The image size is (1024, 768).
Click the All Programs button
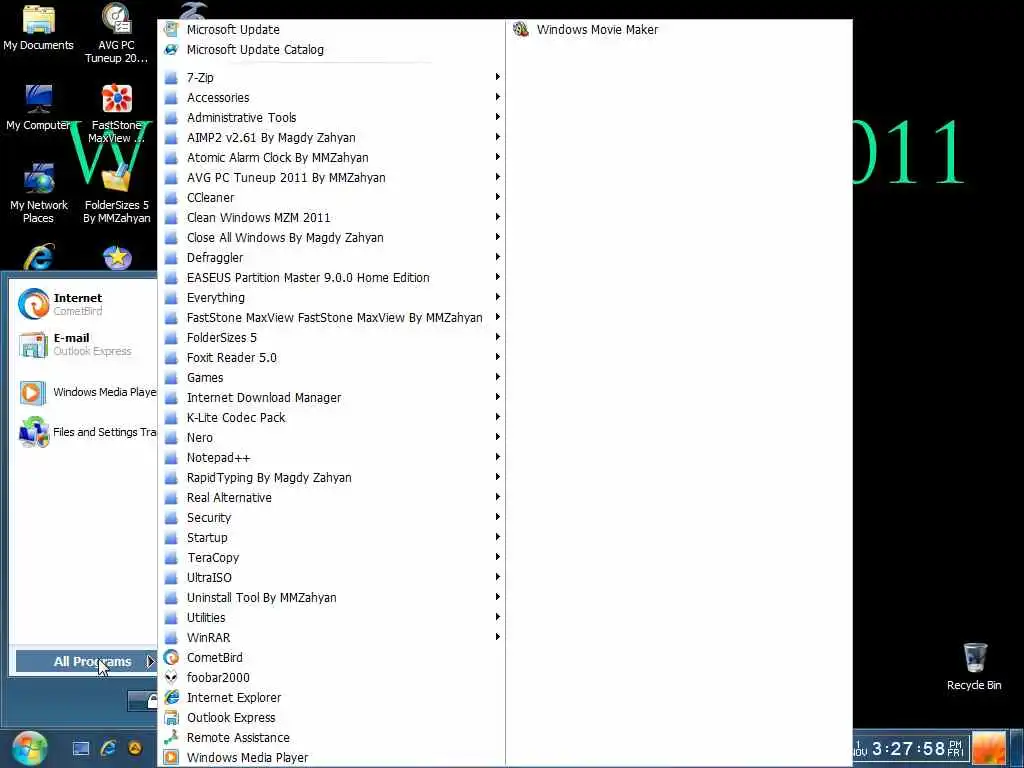[86, 662]
